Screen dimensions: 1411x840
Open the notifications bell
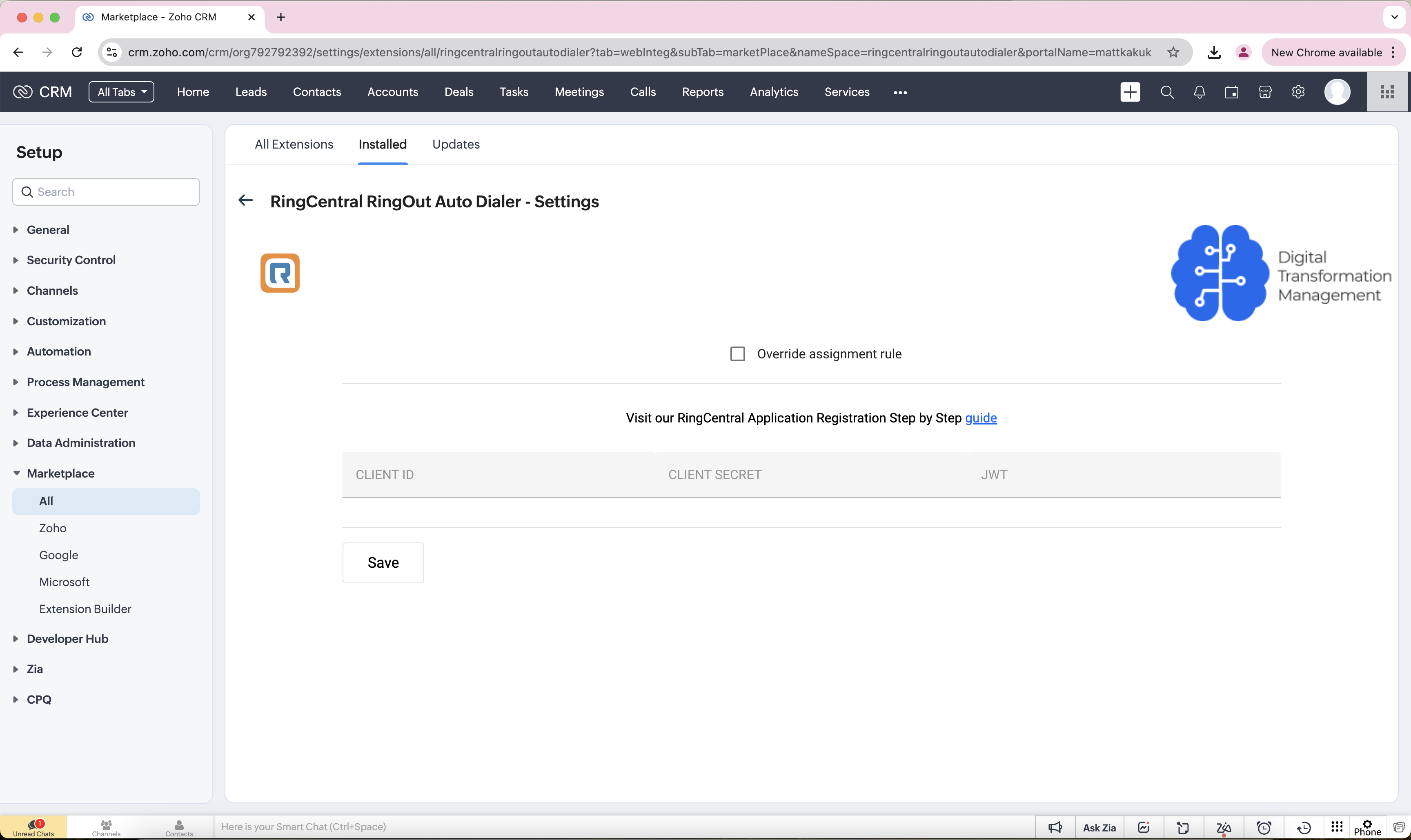coord(1199,92)
